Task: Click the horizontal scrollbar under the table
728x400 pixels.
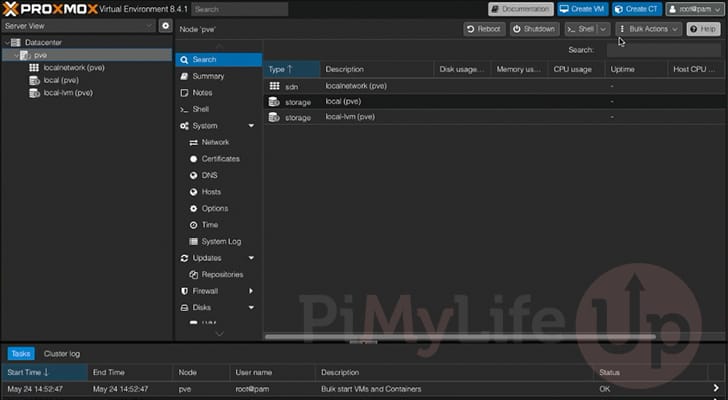Action: [x=460, y=336]
